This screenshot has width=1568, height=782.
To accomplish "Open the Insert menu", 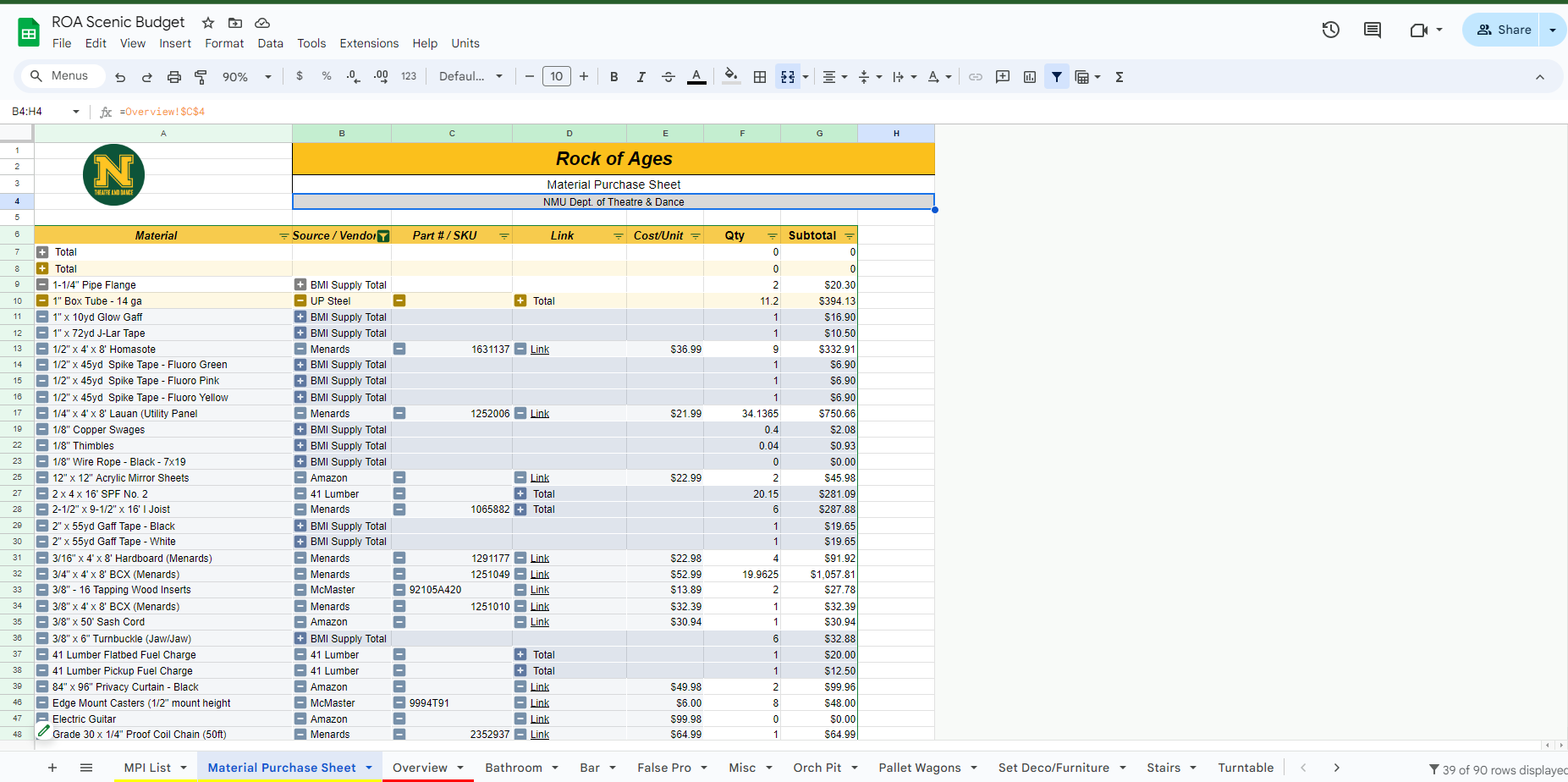I will click(x=175, y=43).
